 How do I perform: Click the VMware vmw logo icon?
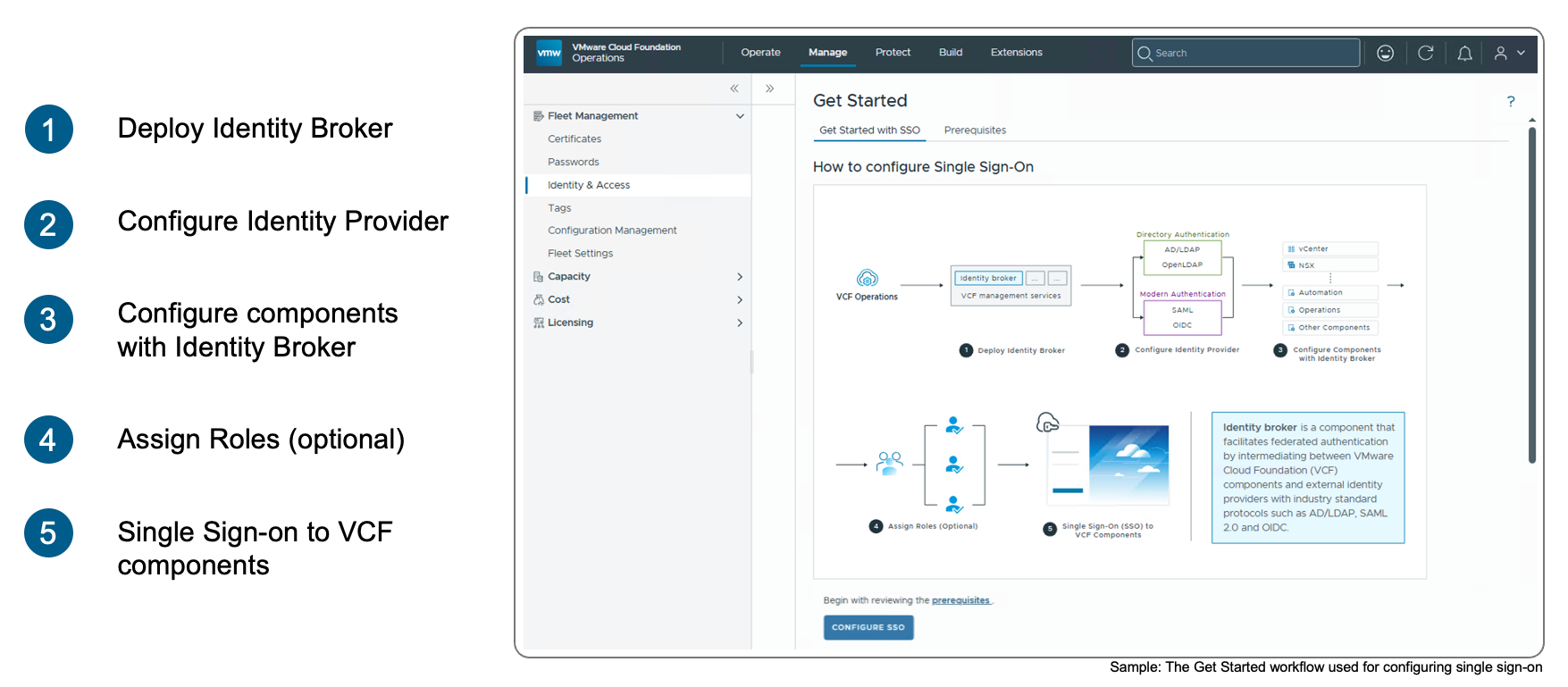(x=549, y=53)
